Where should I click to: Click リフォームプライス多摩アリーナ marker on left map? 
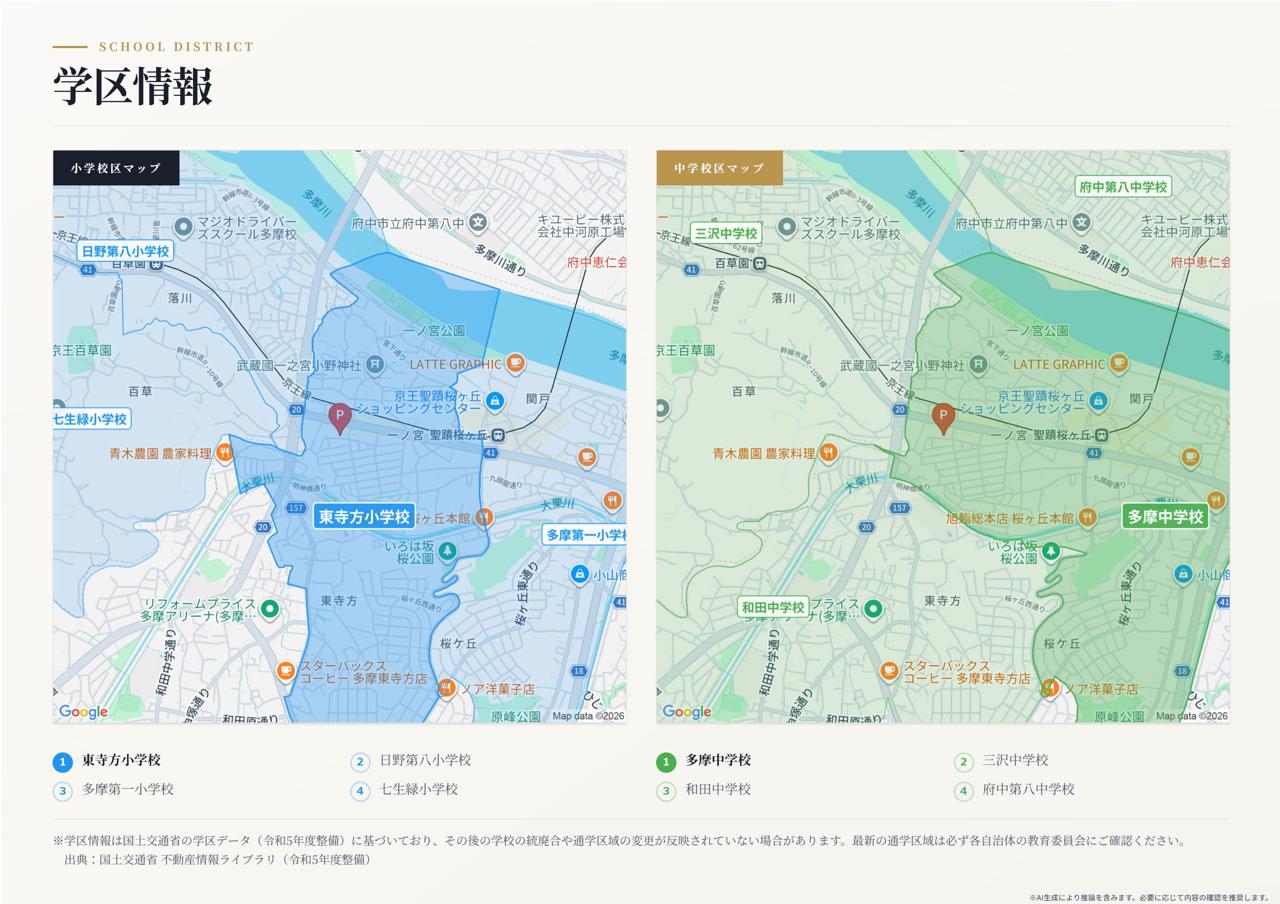point(269,608)
